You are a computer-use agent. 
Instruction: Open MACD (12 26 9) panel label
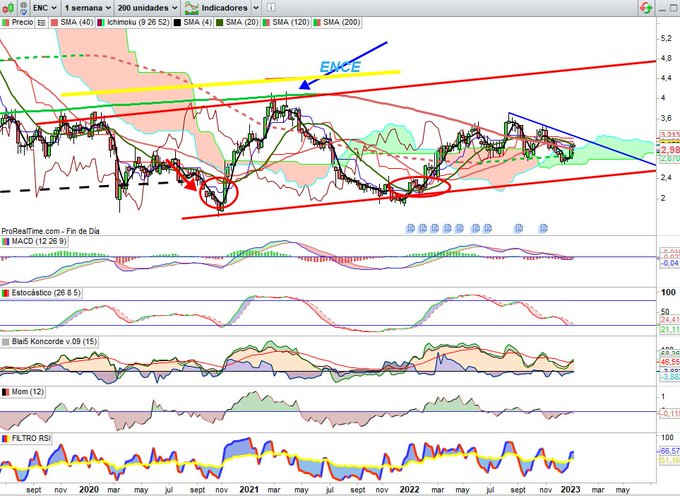tap(39, 241)
